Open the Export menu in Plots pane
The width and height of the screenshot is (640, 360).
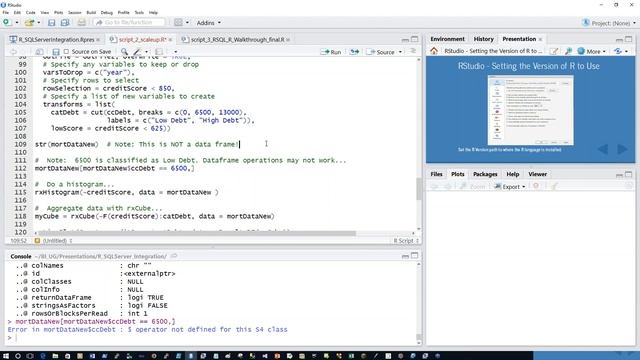(509, 187)
